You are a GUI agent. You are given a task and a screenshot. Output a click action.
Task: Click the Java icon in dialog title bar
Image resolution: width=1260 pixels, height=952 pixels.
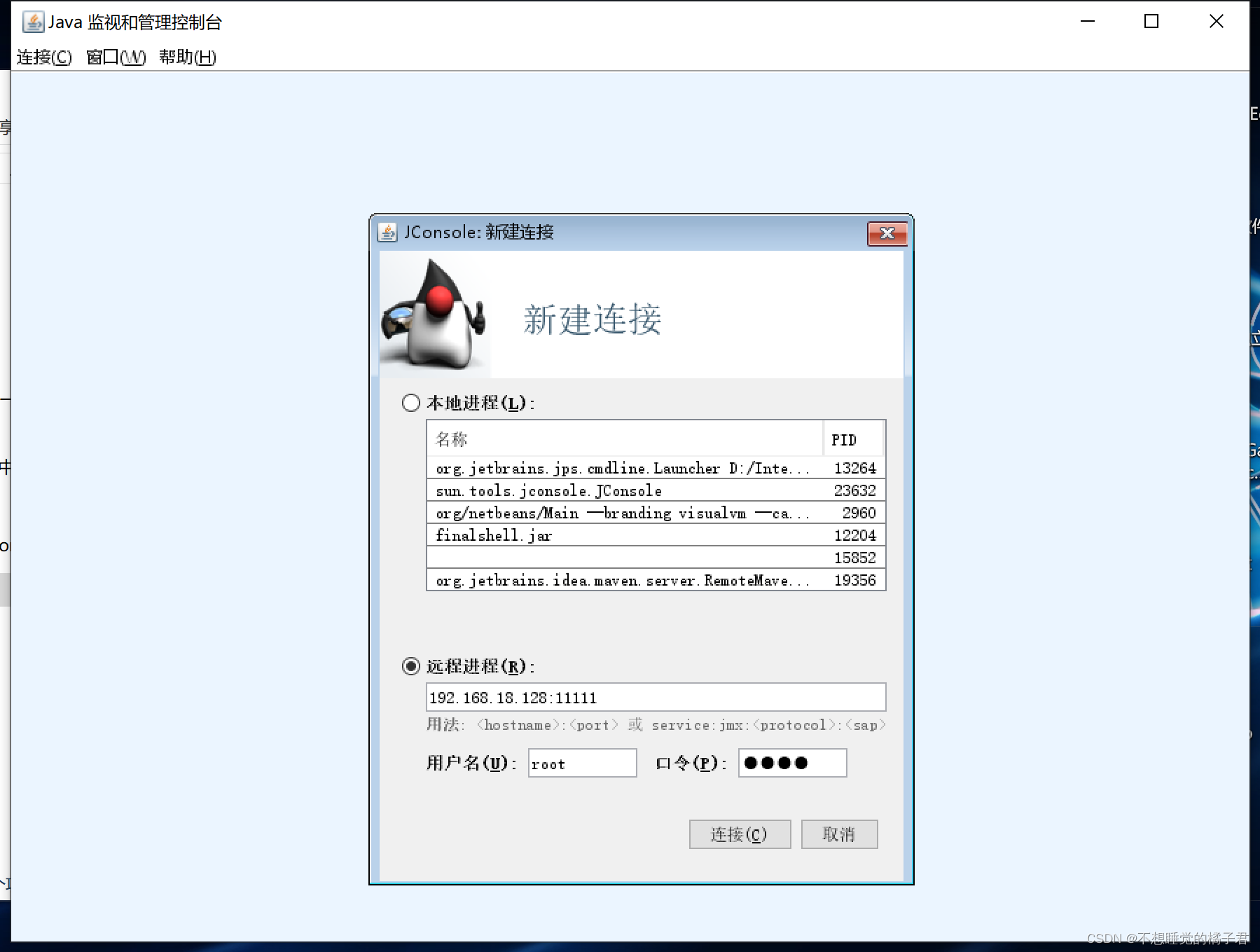click(387, 233)
